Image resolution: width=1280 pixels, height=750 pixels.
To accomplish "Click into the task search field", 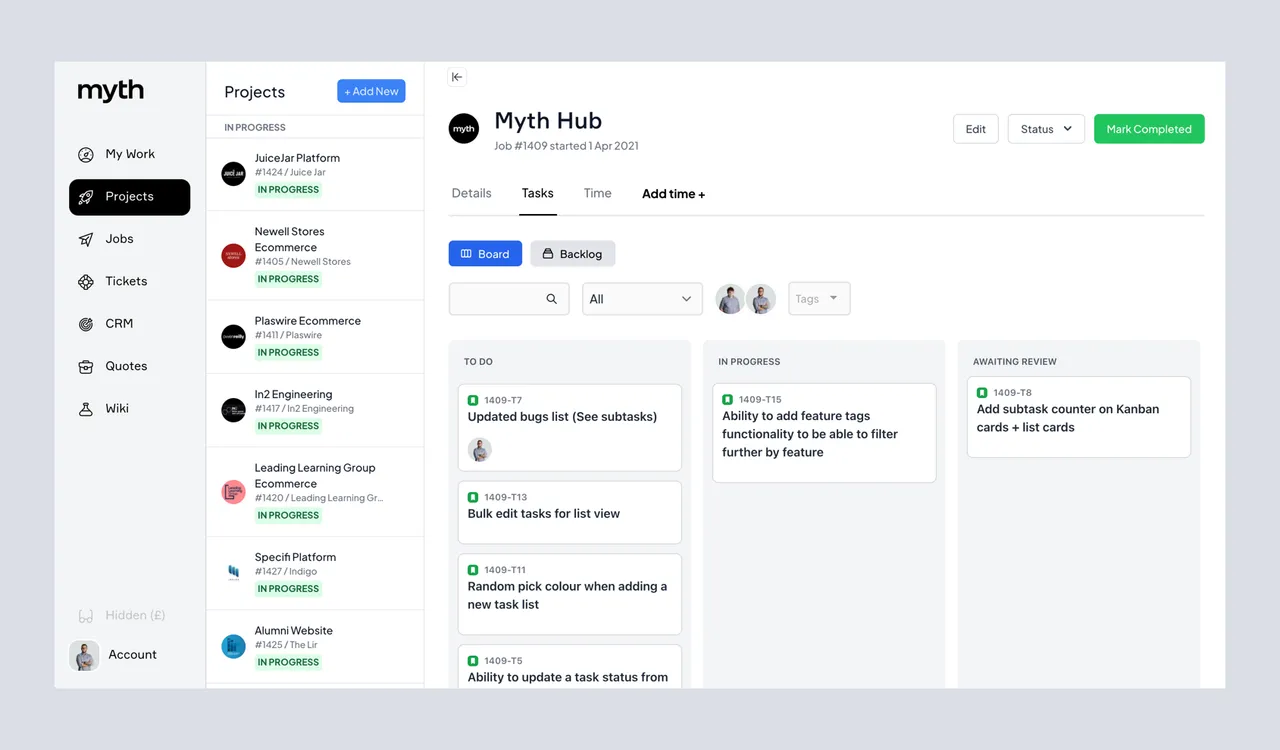I will [509, 299].
